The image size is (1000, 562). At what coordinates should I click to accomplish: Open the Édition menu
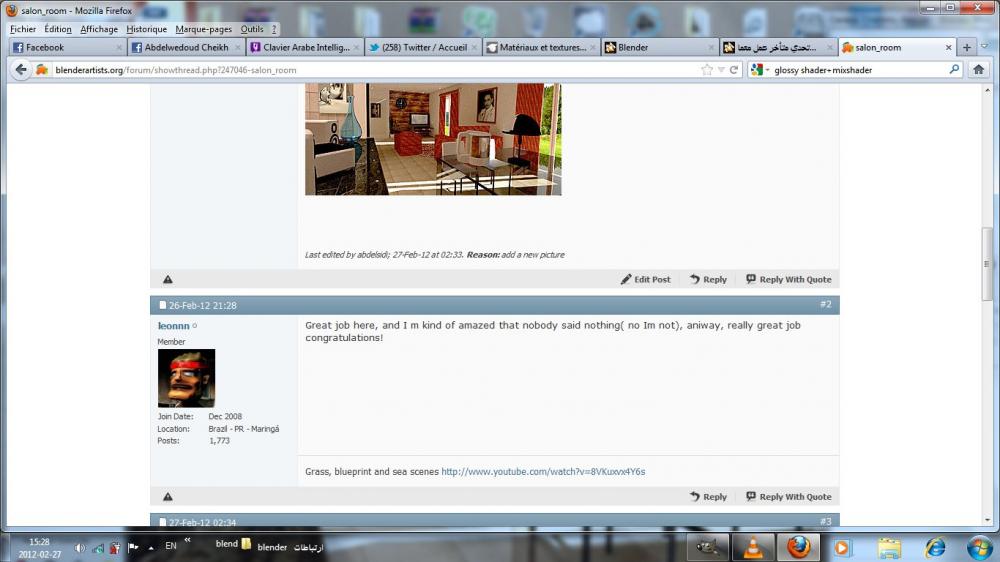pos(58,29)
